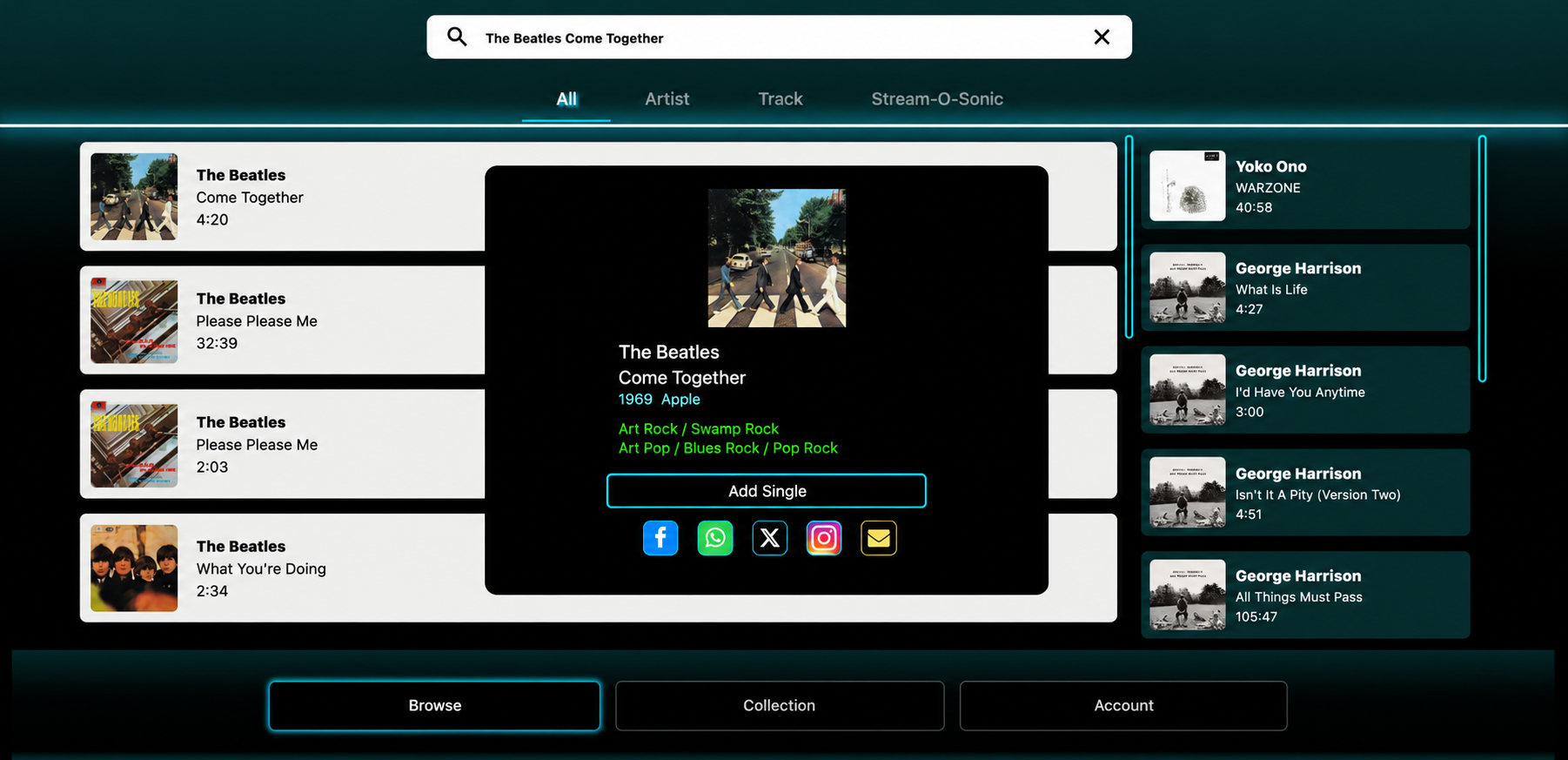Screen dimensions: 1568x760
Task: Click the magnifying glass search icon
Action: click(x=457, y=37)
